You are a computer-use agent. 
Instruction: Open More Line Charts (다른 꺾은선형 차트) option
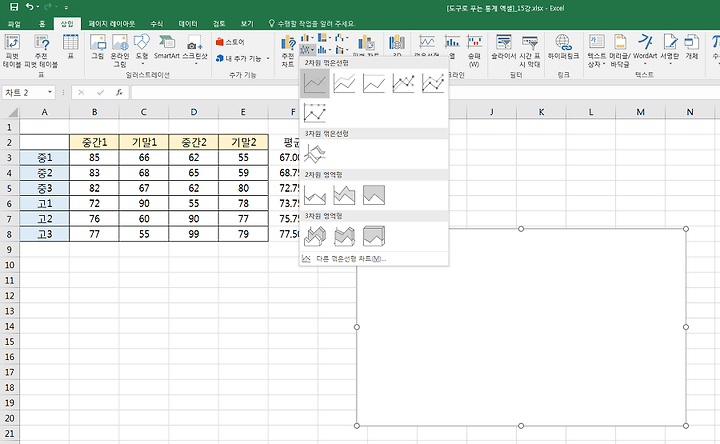coord(374,259)
